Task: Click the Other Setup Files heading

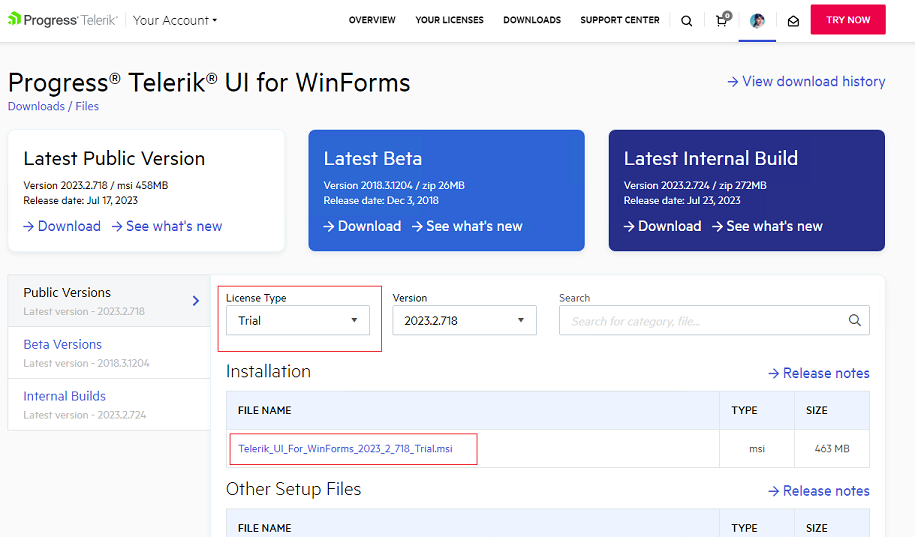Action: [294, 489]
